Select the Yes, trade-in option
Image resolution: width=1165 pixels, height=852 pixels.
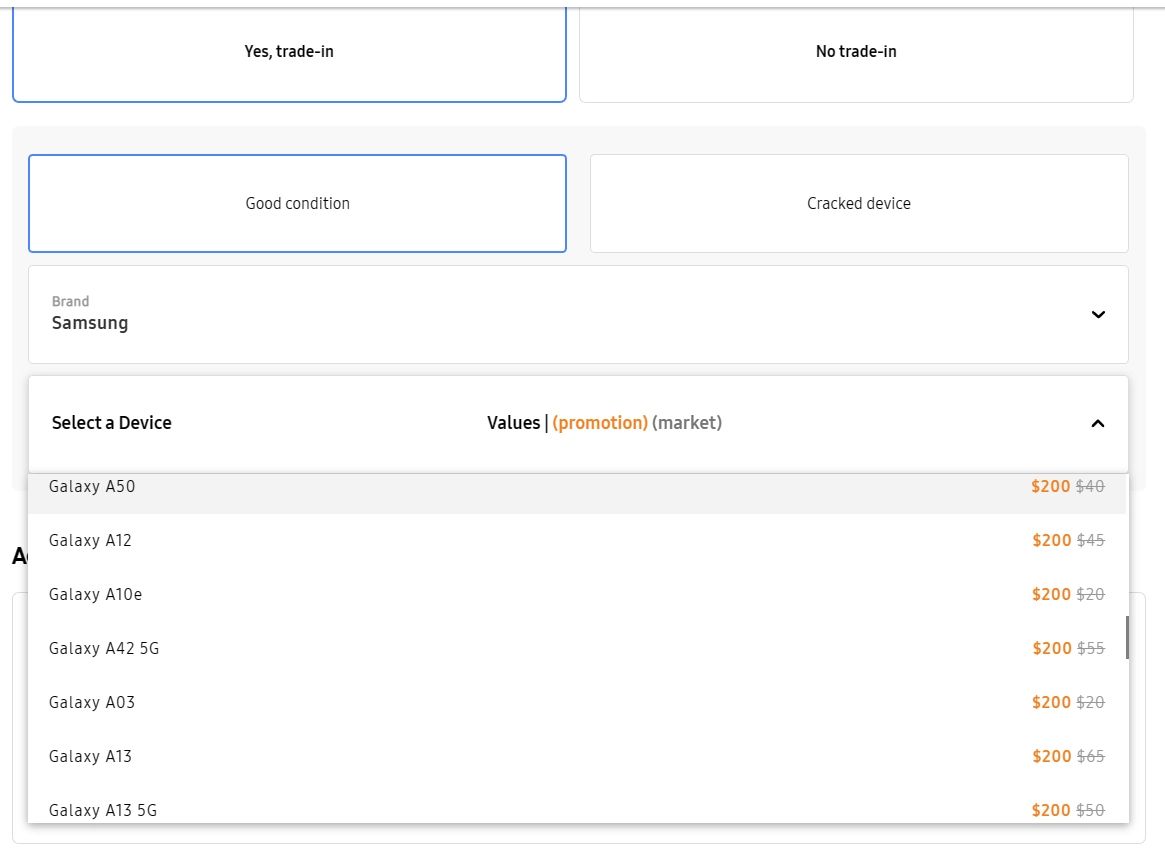(289, 51)
